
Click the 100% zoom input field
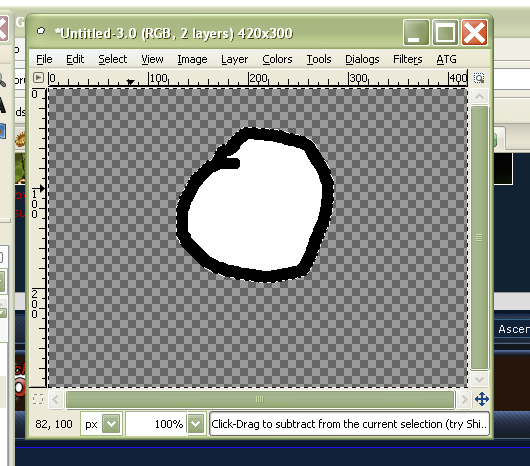pyautogui.click(x=156, y=423)
